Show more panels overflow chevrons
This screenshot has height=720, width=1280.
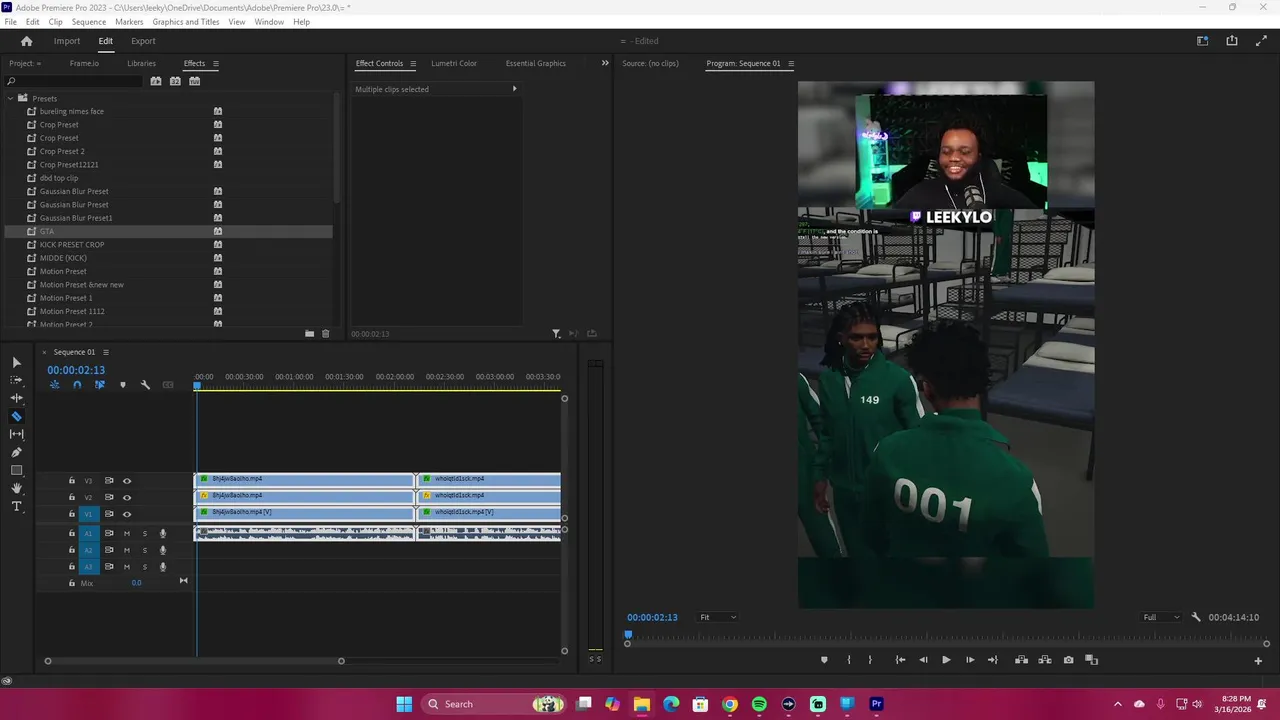[x=604, y=63]
